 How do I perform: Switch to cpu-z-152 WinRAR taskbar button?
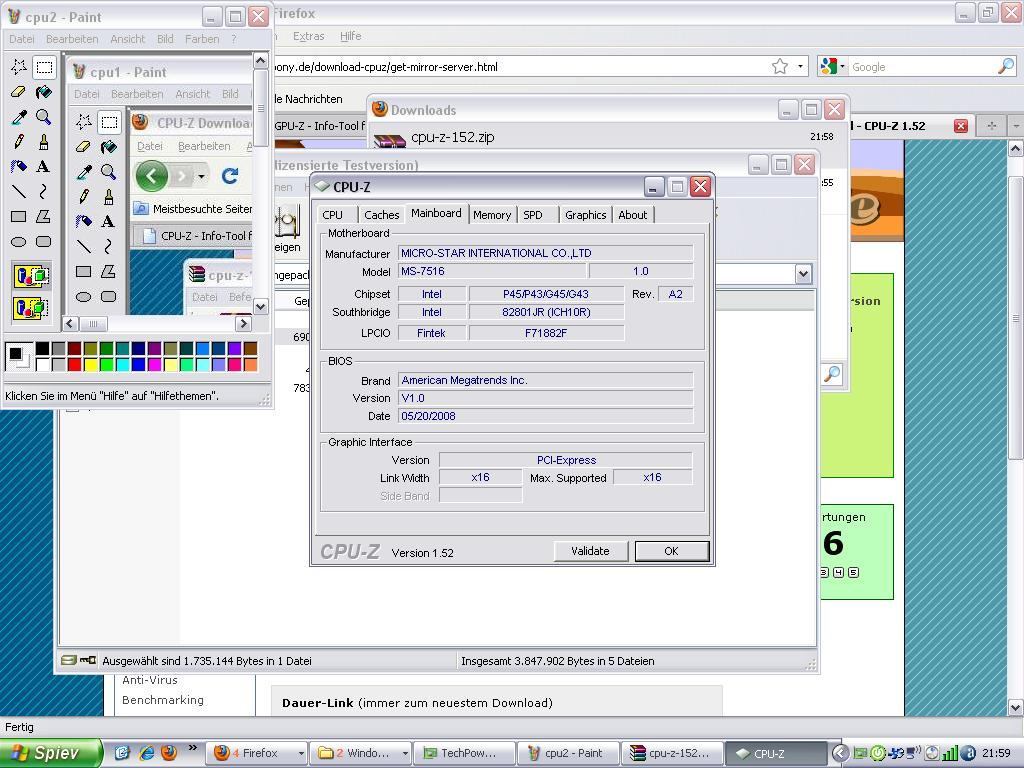pos(673,753)
